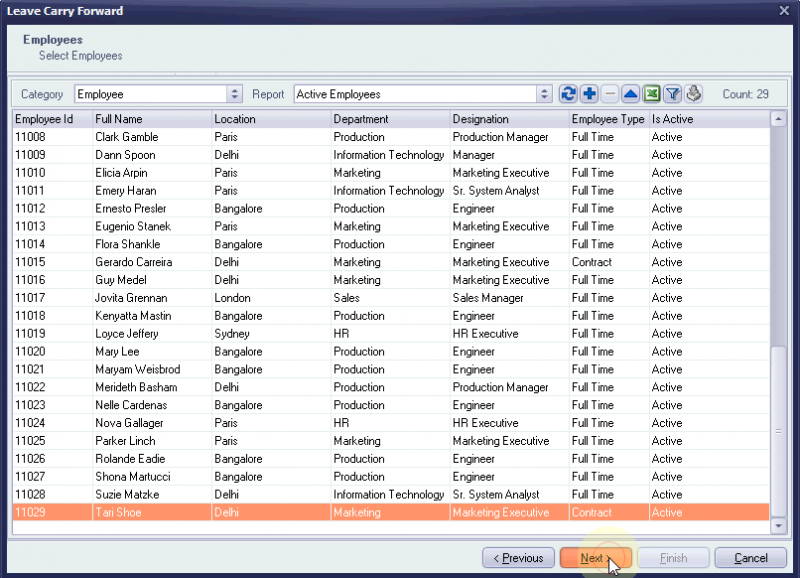
Task: Select employee row Clark Gamble
Action: coord(127,137)
